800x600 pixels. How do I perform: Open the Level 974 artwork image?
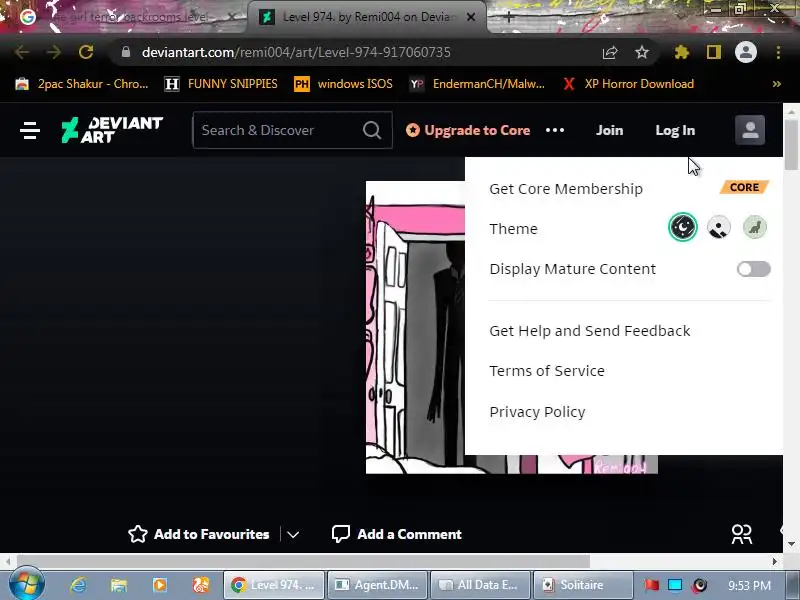(x=415, y=327)
